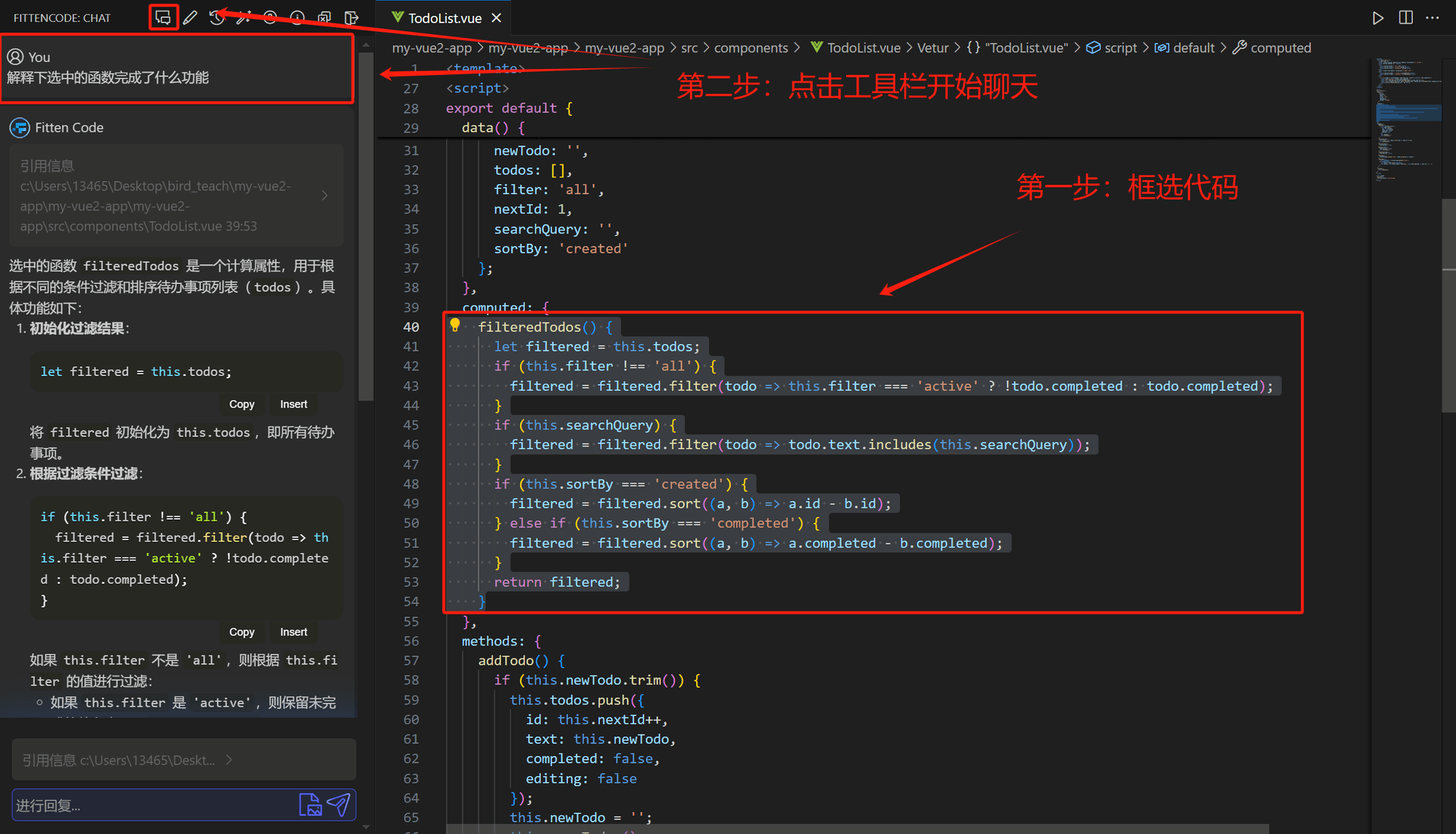Click the Run play icon in editor
Screen dimensions: 1456x834
click(1377, 17)
